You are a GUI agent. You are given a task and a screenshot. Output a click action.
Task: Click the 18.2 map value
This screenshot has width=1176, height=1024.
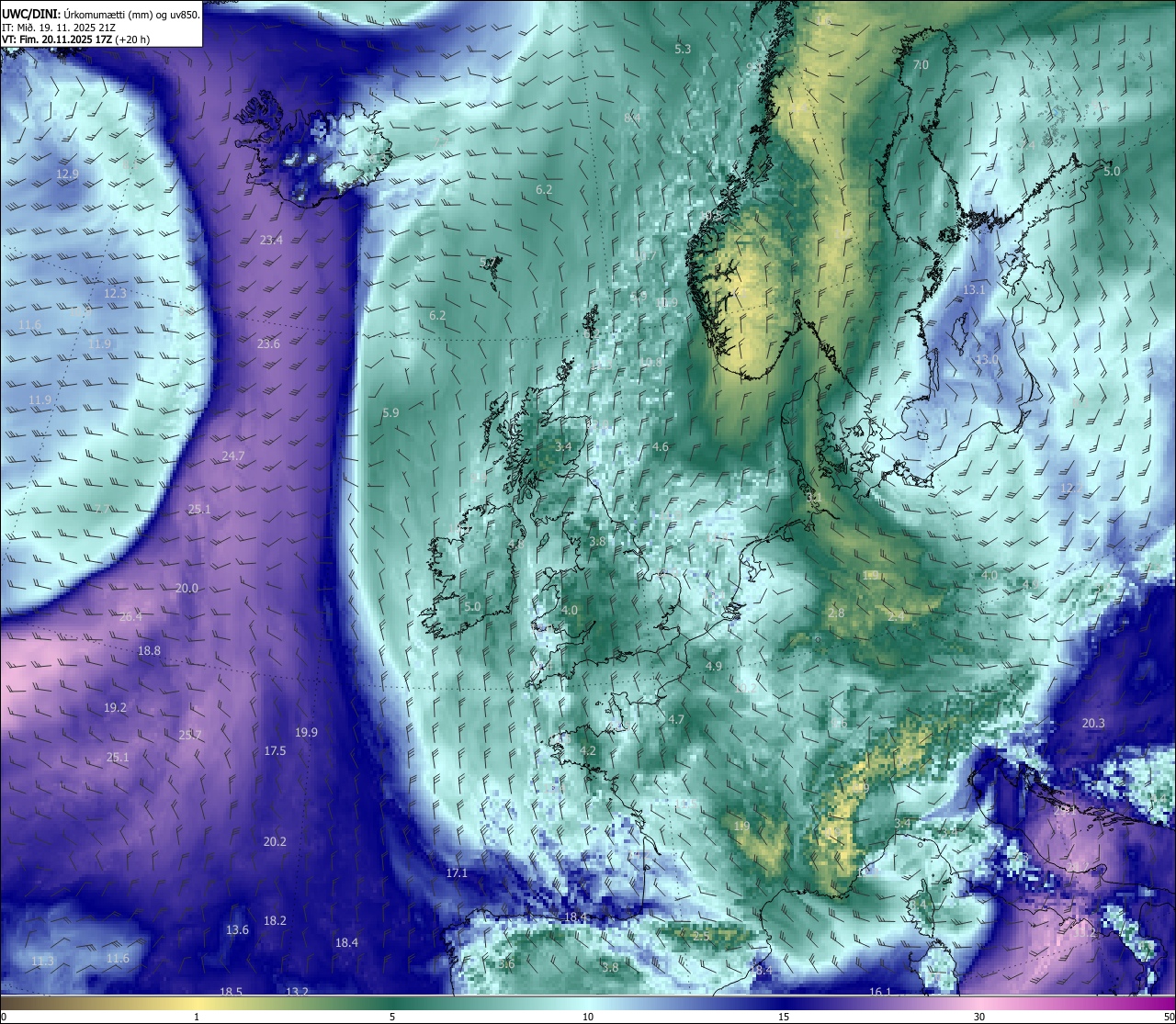tap(275, 920)
